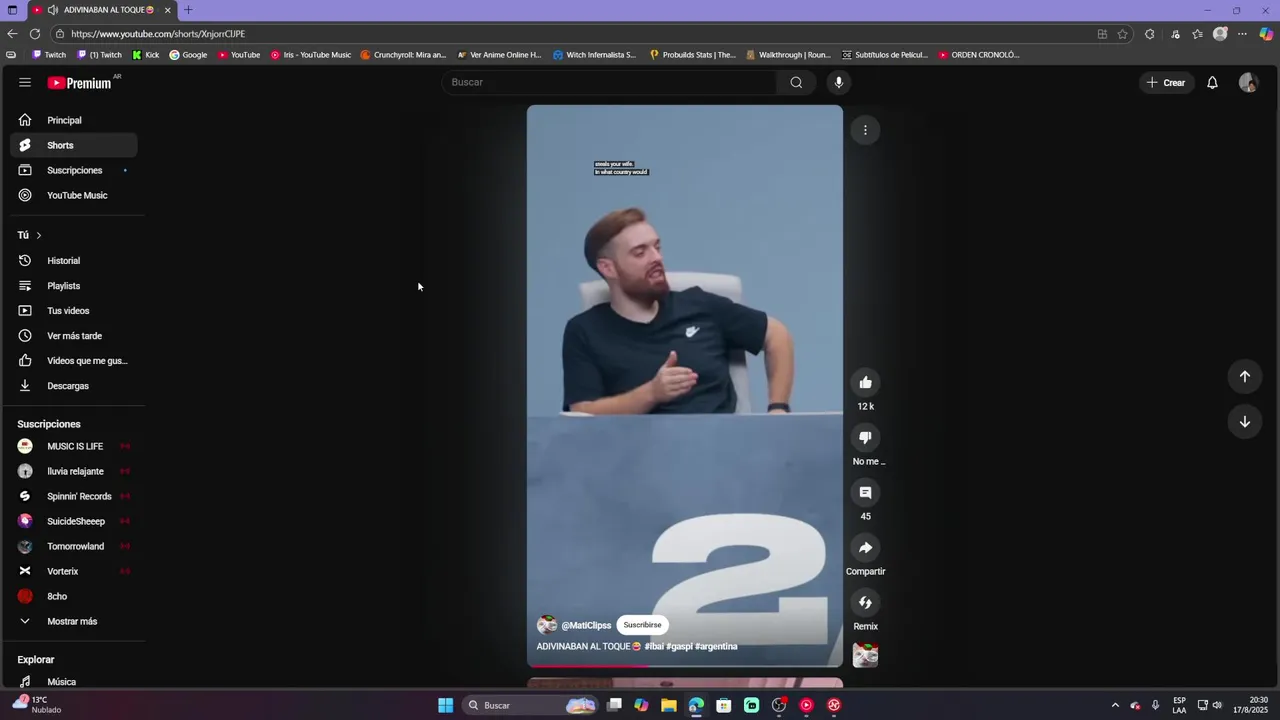Click the YouTube Buscar search field
The width and height of the screenshot is (1280, 720).
click(x=610, y=82)
